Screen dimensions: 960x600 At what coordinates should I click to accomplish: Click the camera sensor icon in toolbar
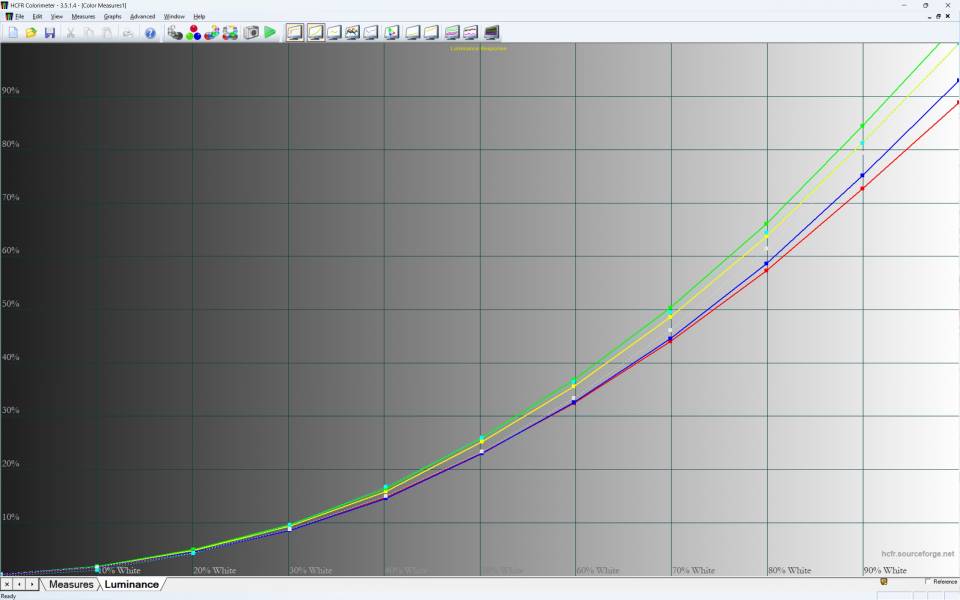pyautogui.click(x=250, y=33)
